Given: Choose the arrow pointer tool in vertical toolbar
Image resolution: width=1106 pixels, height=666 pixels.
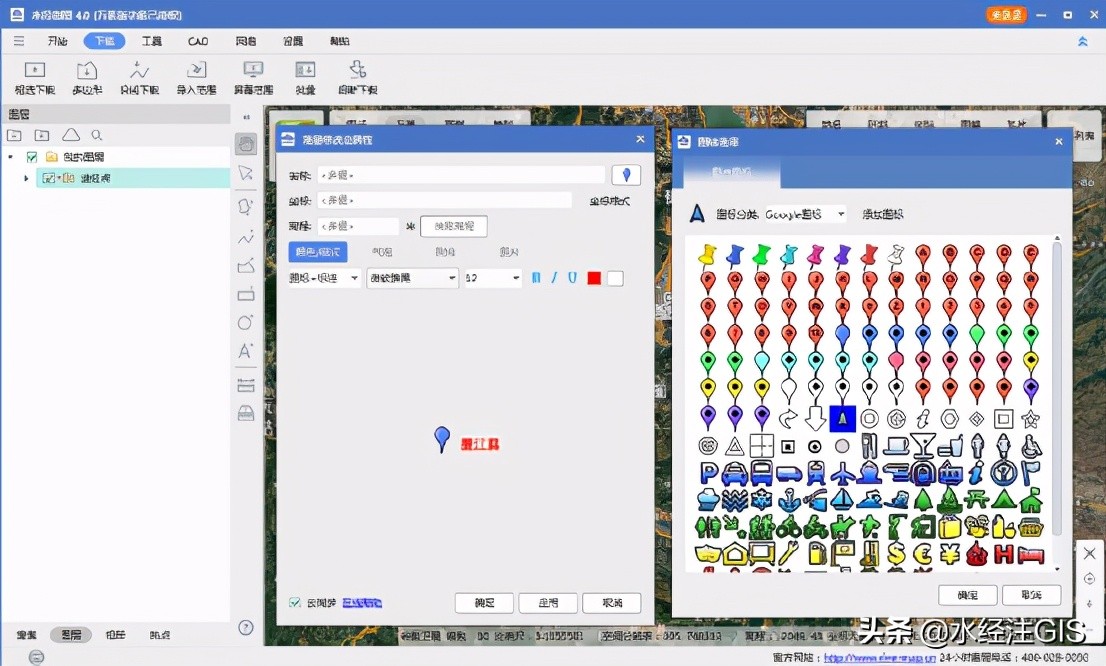Looking at the screenshot, I should (245, 173).
